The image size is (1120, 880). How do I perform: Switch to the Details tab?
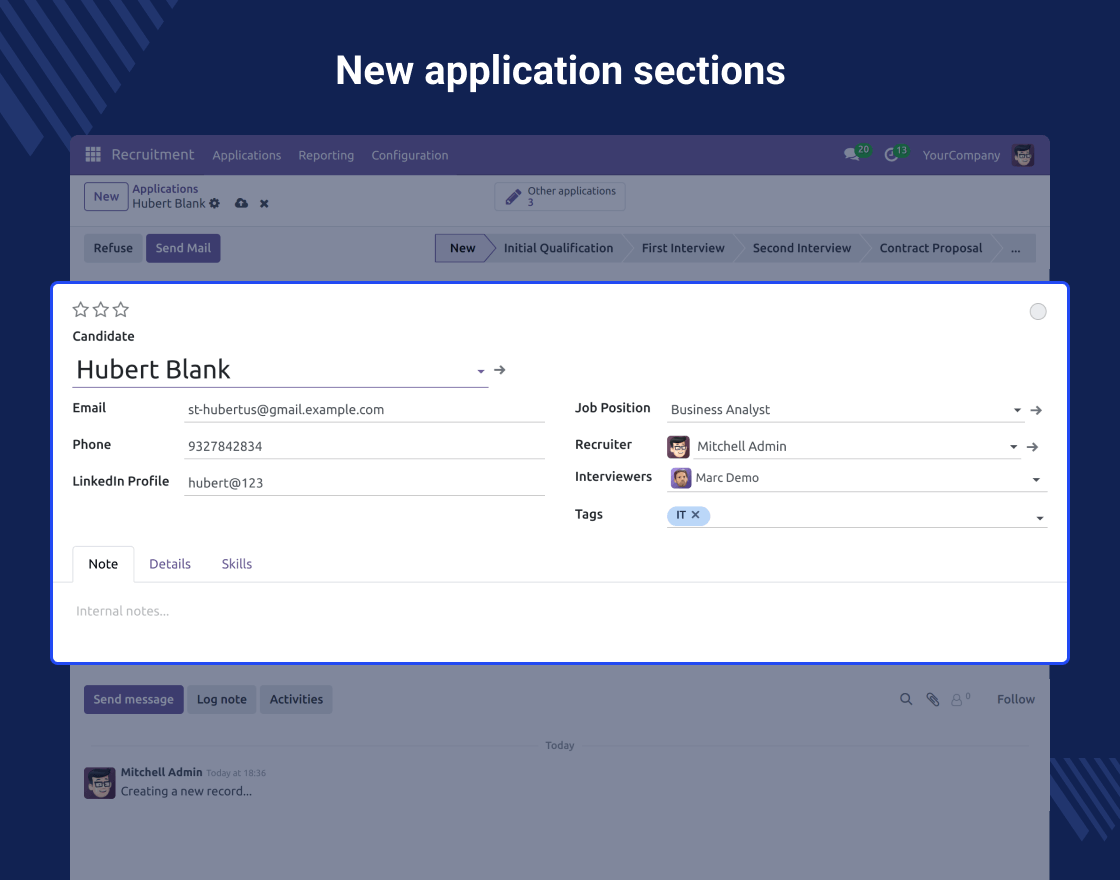(170, 564)
